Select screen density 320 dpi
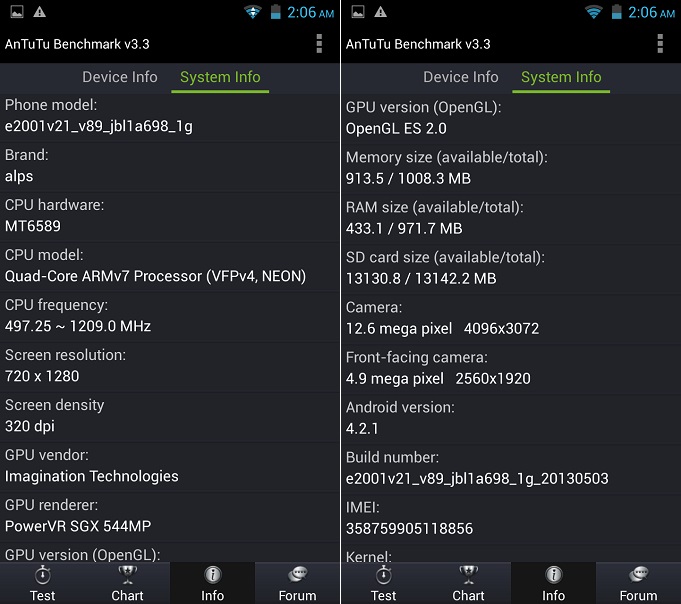This screenshot has height=604, width=681. pos(30,426)
